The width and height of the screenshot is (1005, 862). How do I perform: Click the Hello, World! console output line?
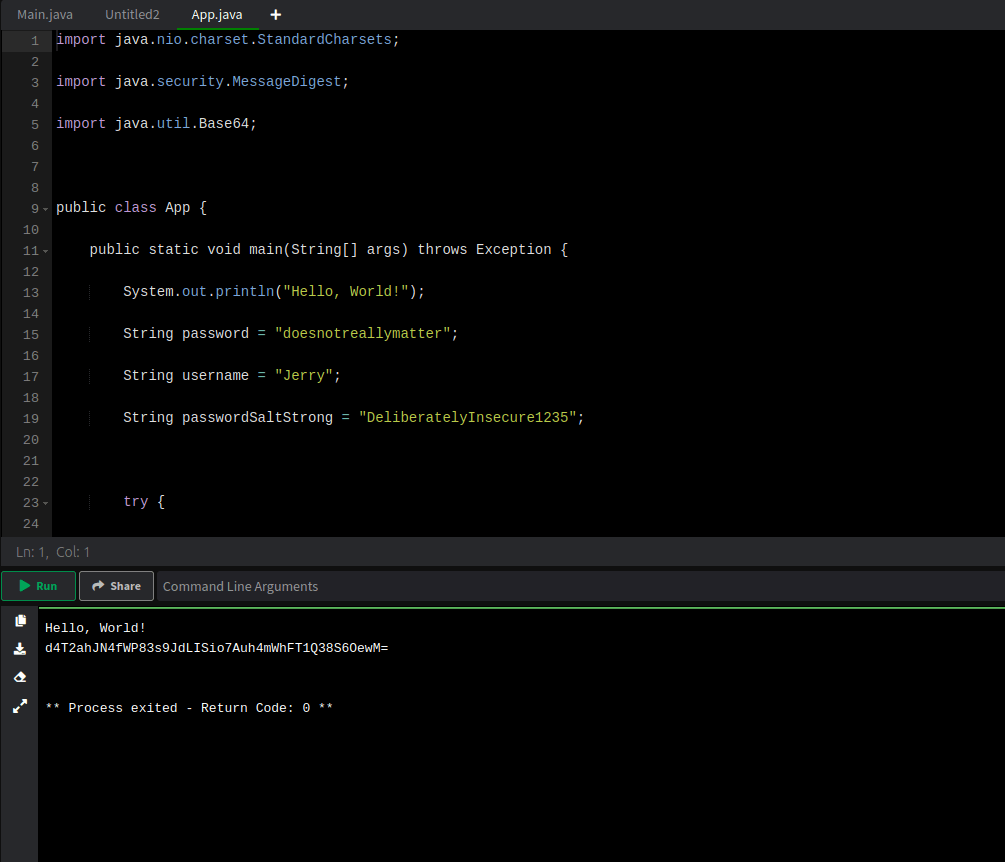[96, 628]
